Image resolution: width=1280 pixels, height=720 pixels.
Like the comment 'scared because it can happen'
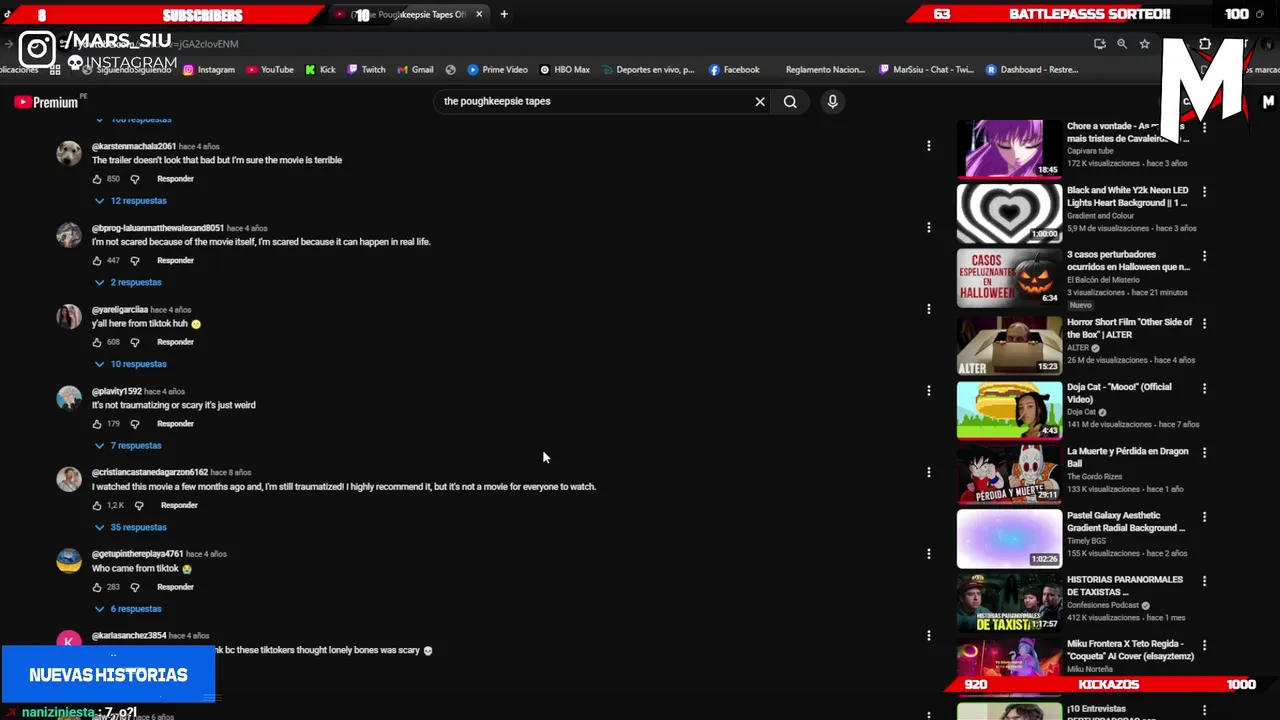pyautogui.click(x=97, y=261)
